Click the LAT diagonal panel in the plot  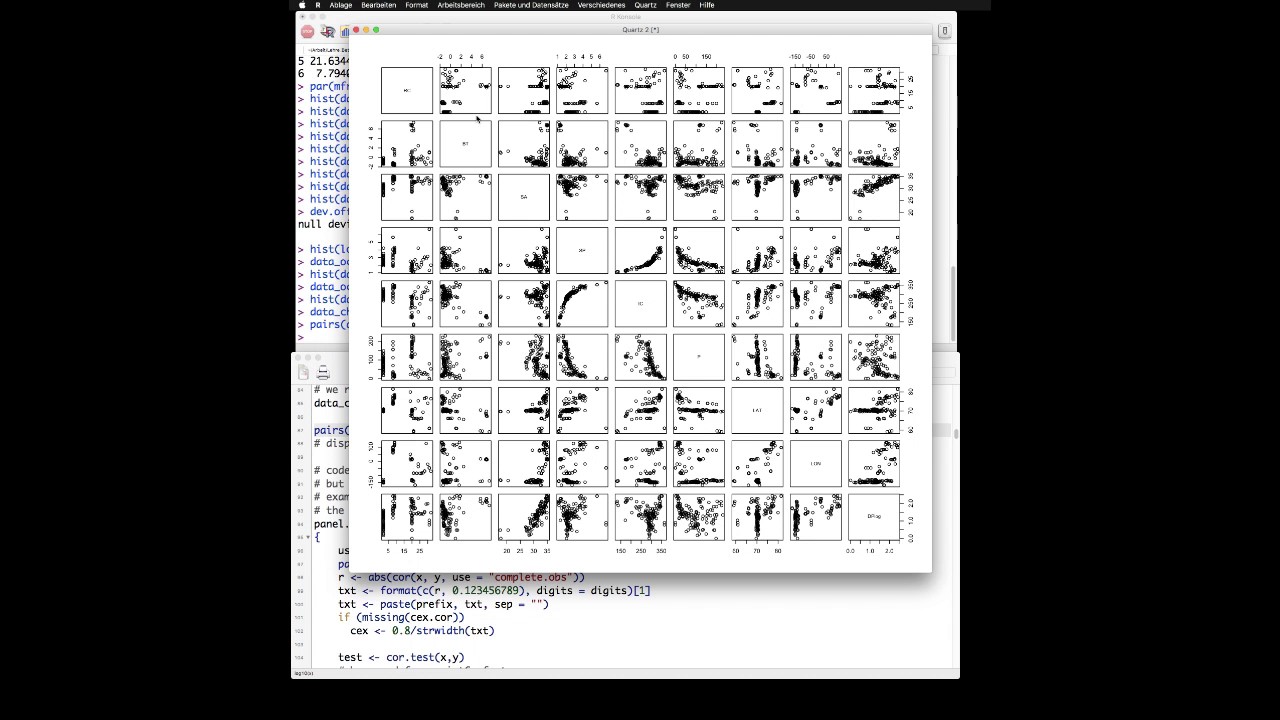click(757, 410)
